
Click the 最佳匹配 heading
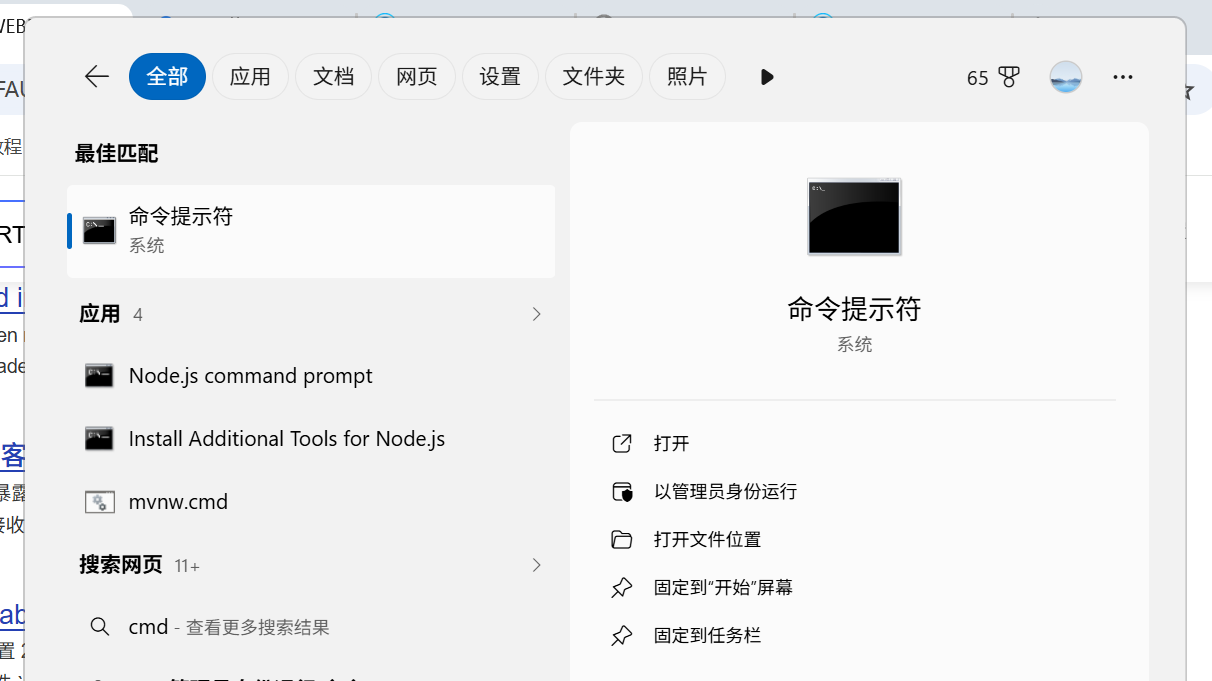pyautogui.click(x=116, y=153)
